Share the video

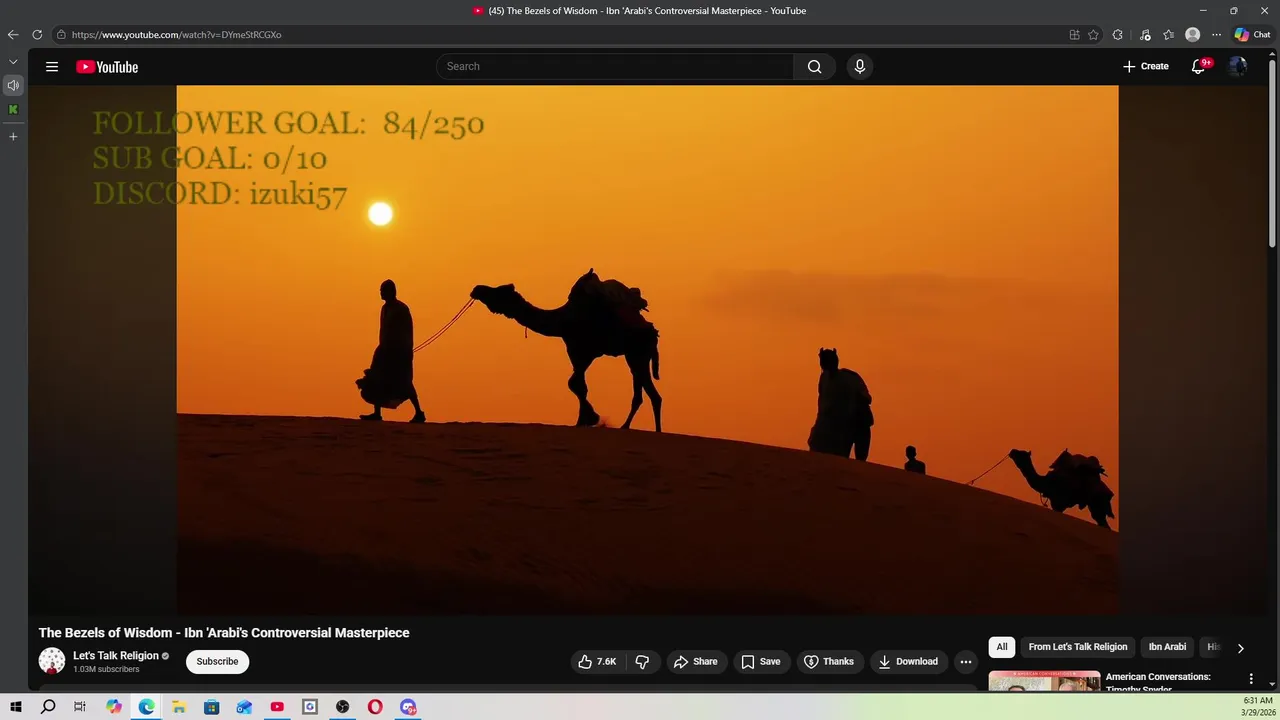[x=695, y=662]
